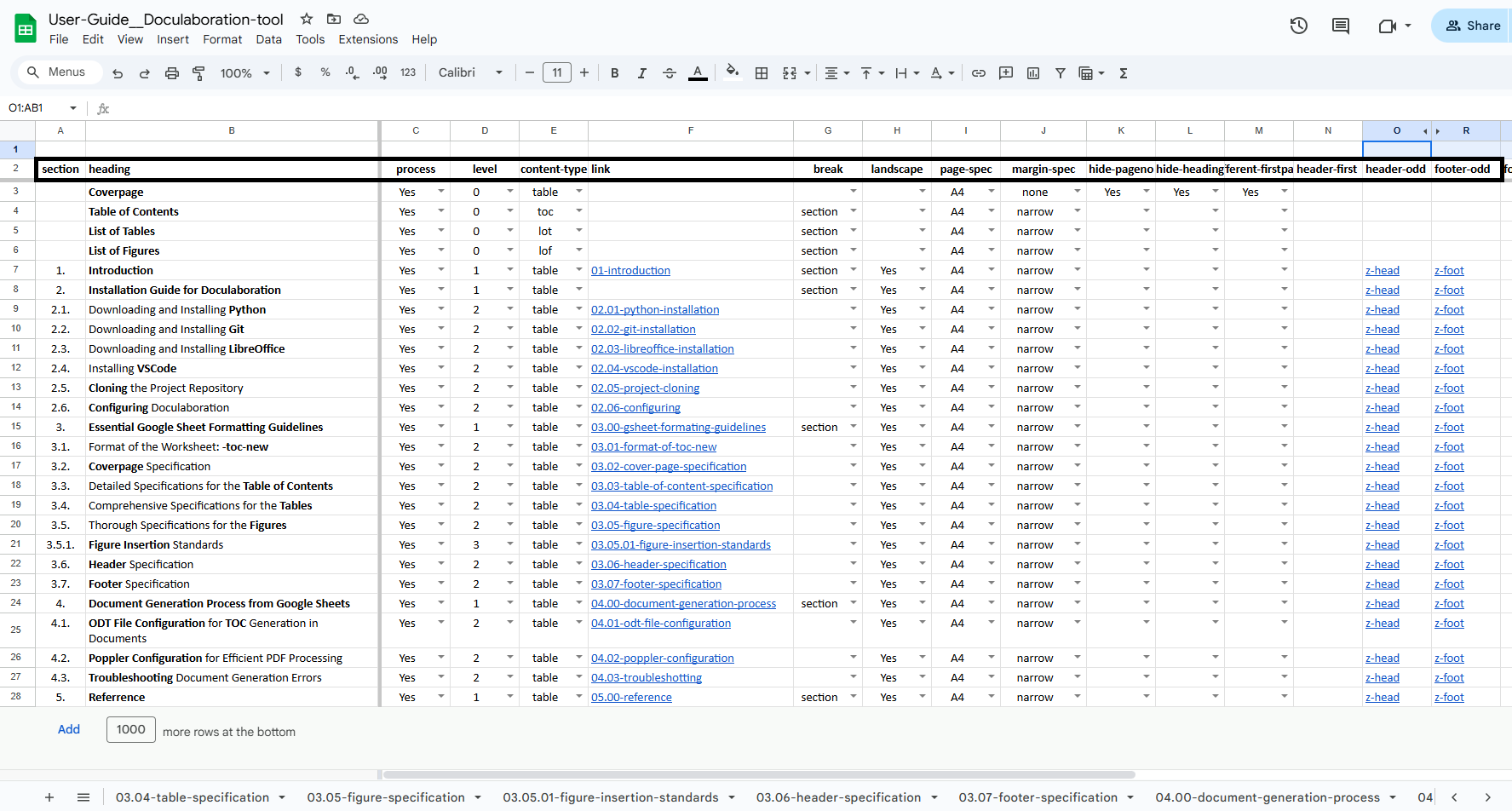Click the rows count input showing 1000
Screen dimensions: 1512x811
tap(131, 729)
